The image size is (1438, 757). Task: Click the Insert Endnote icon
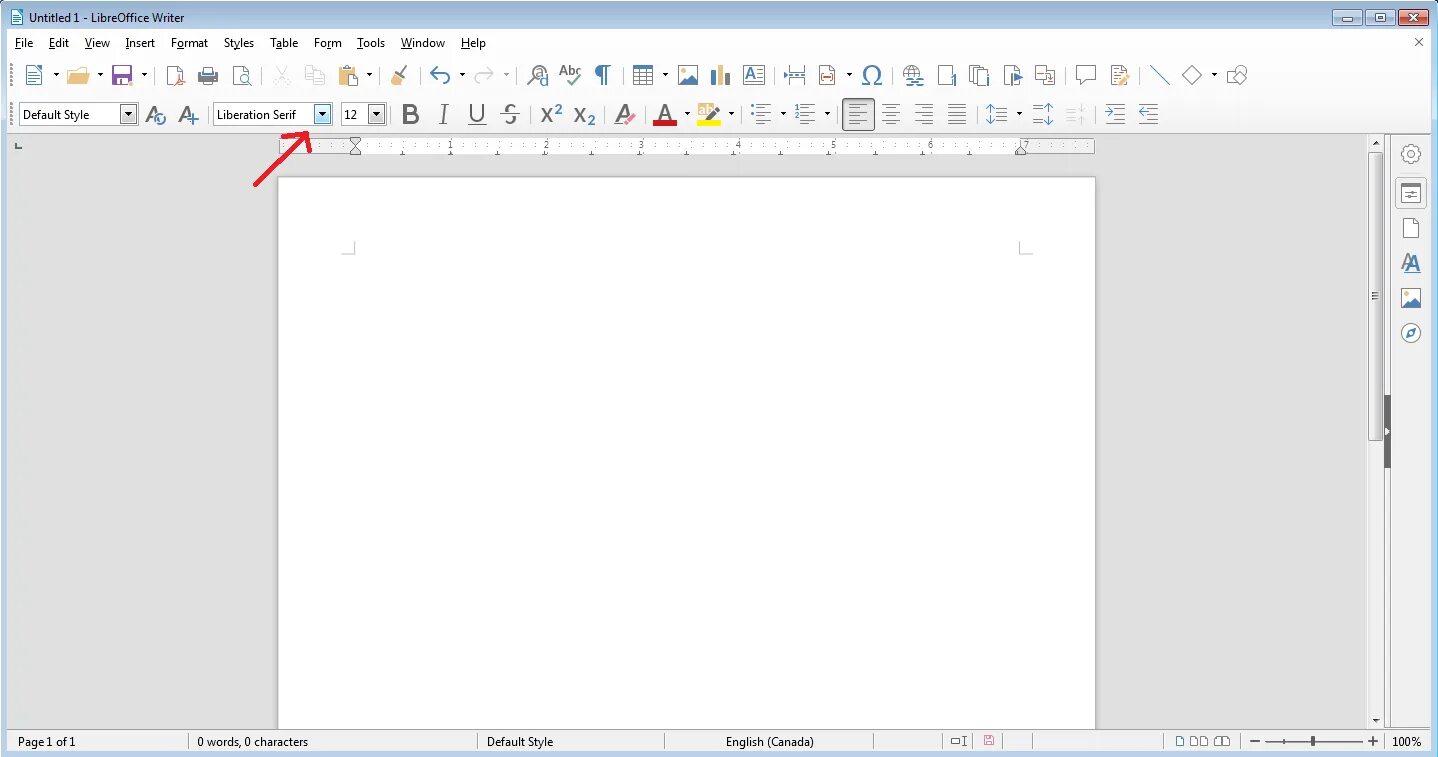tap(979, 75)
